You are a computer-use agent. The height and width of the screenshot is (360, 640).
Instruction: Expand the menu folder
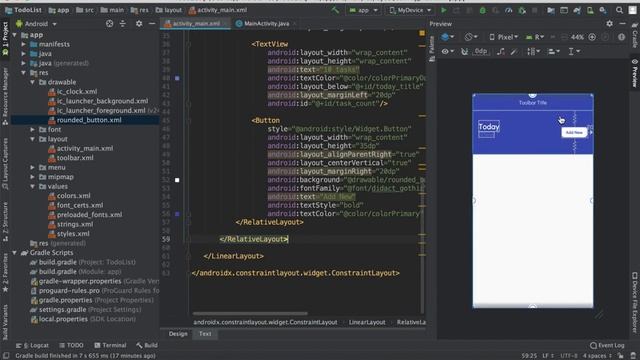coord(33,167)
